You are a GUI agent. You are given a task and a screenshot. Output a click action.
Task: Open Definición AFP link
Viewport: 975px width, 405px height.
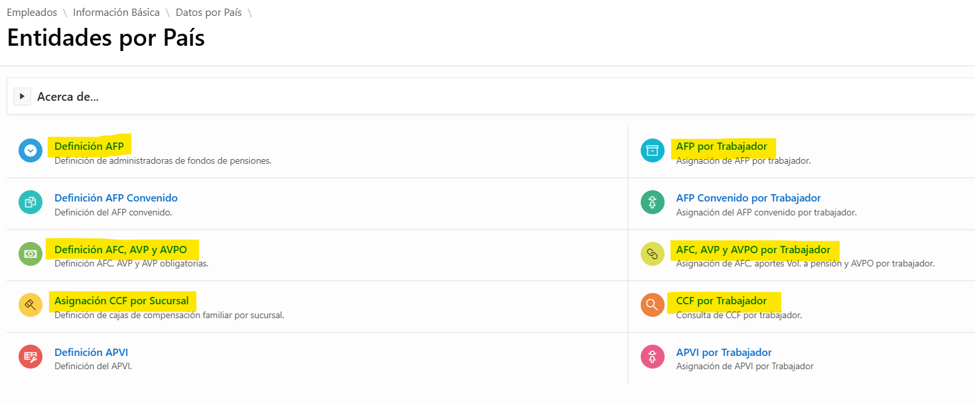coord(90,147)
